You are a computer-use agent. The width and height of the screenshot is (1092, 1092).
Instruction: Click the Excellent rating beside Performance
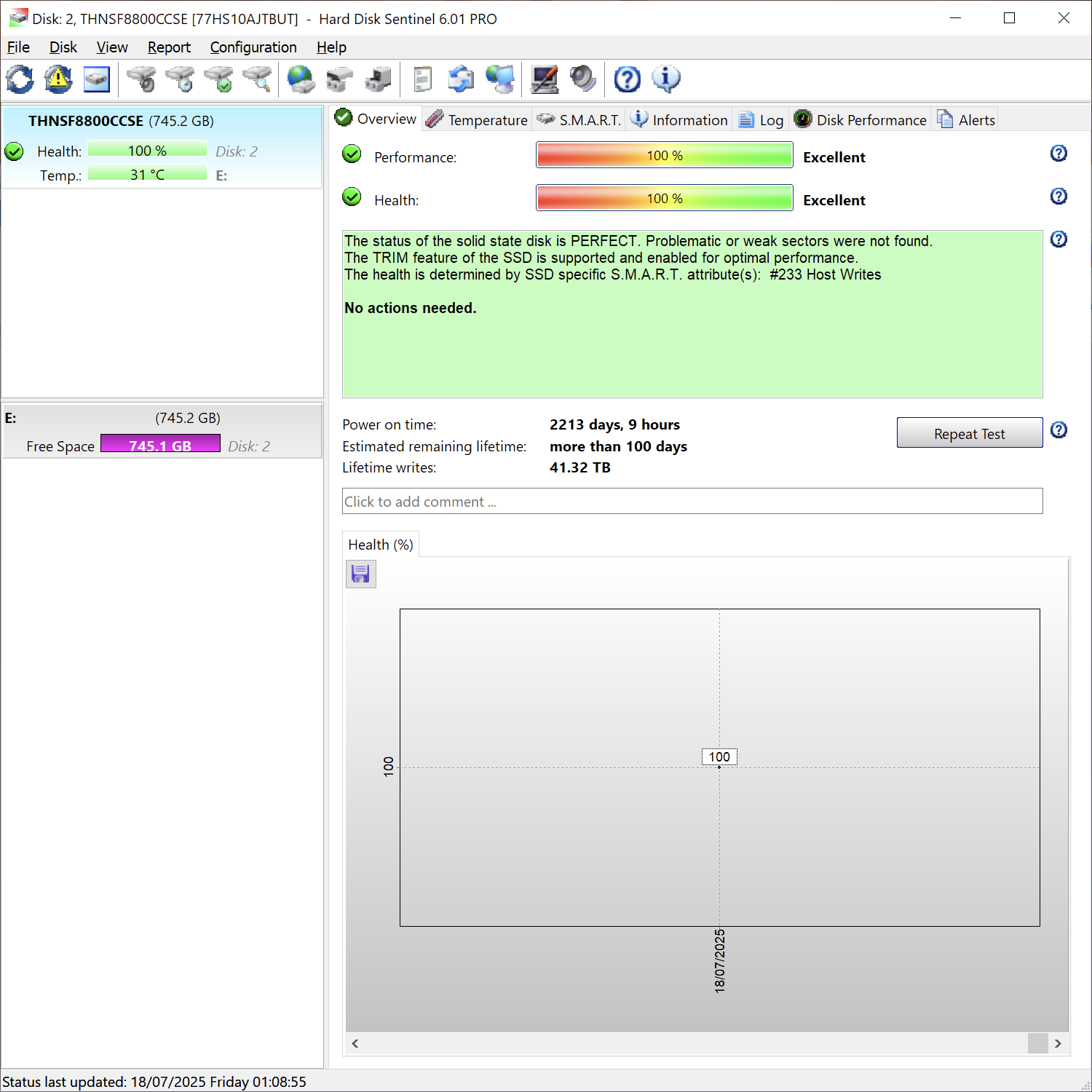pos(834,157)
